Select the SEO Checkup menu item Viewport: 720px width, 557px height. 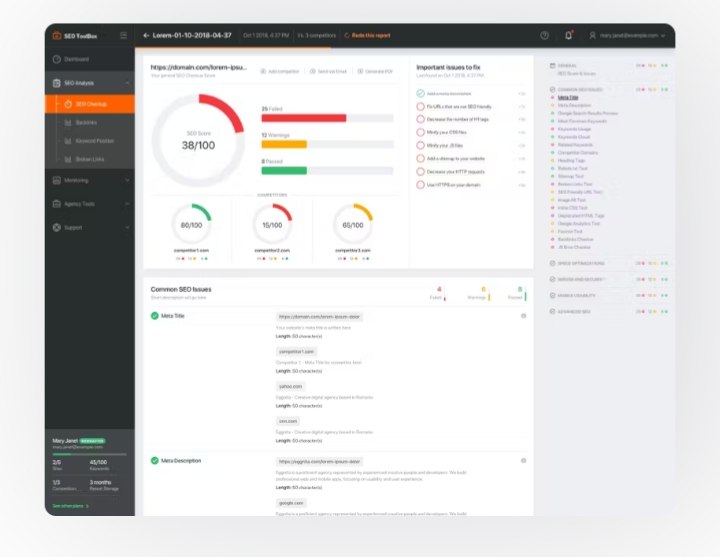point(90,104)
